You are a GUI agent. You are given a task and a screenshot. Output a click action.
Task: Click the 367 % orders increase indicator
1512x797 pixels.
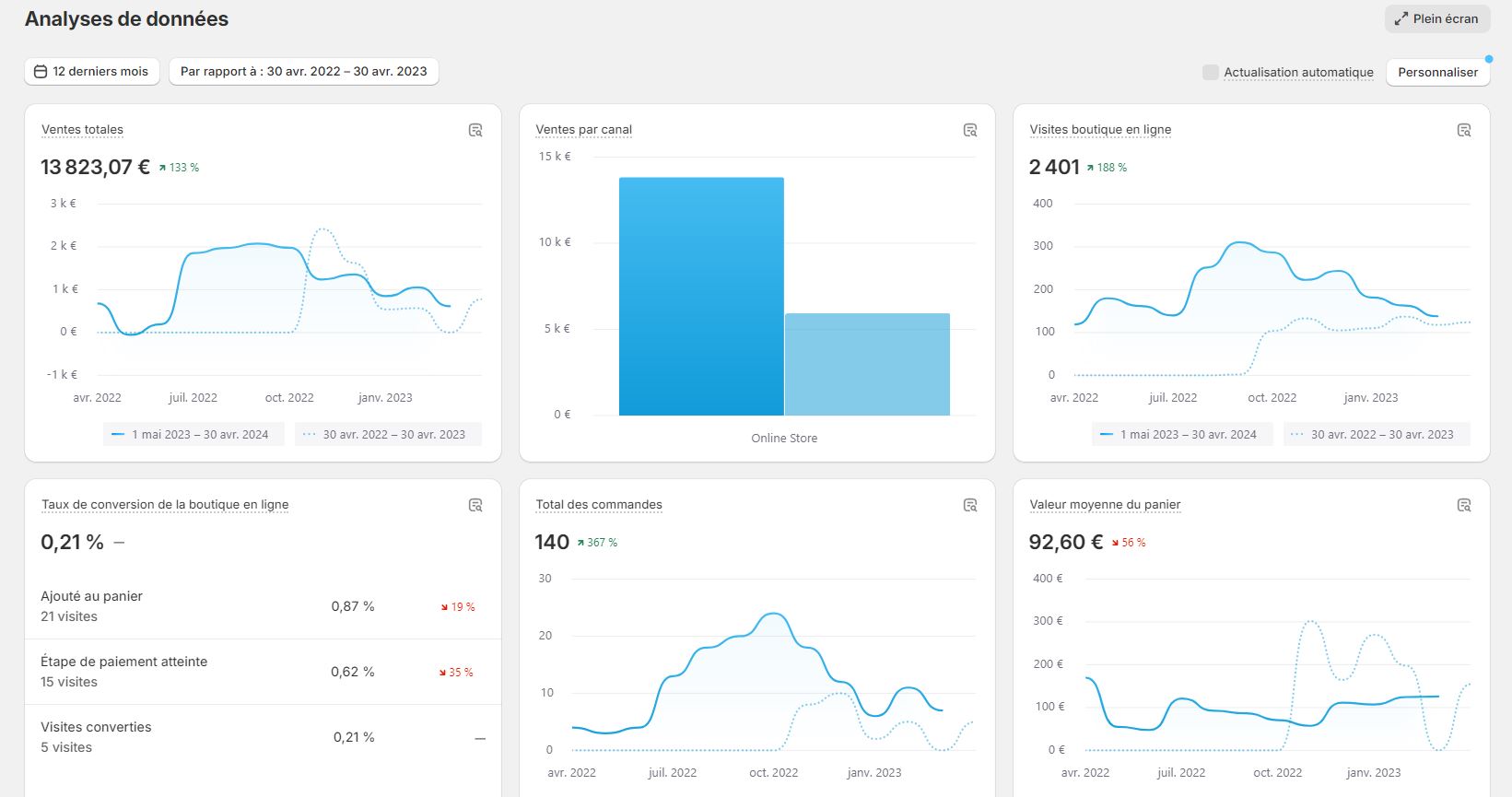click(597, 543)
